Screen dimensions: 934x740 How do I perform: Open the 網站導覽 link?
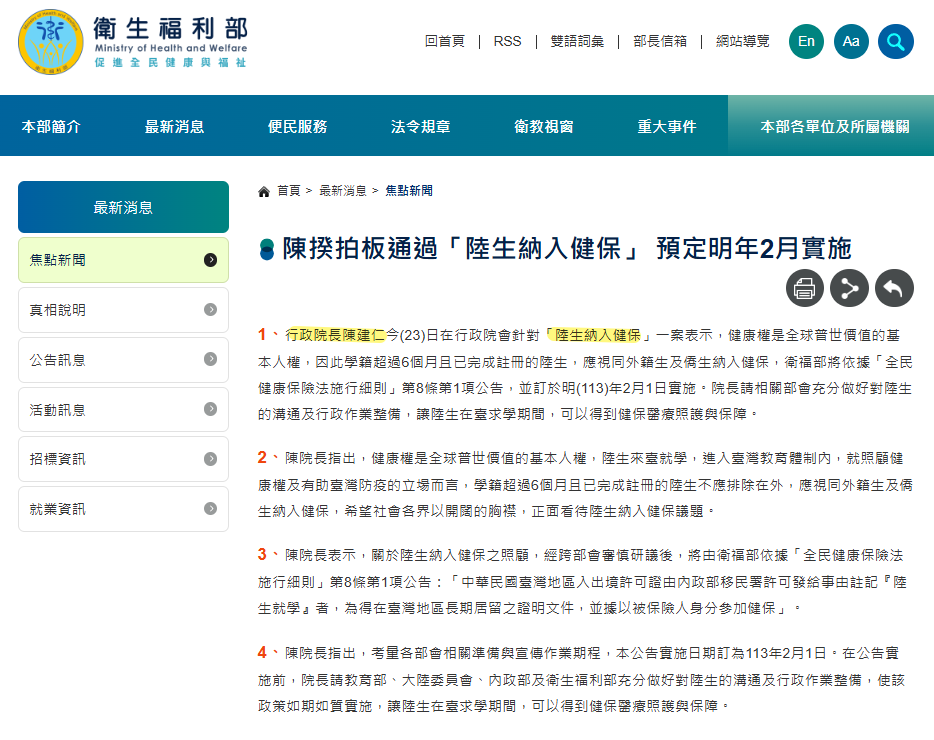coord(743,41)
